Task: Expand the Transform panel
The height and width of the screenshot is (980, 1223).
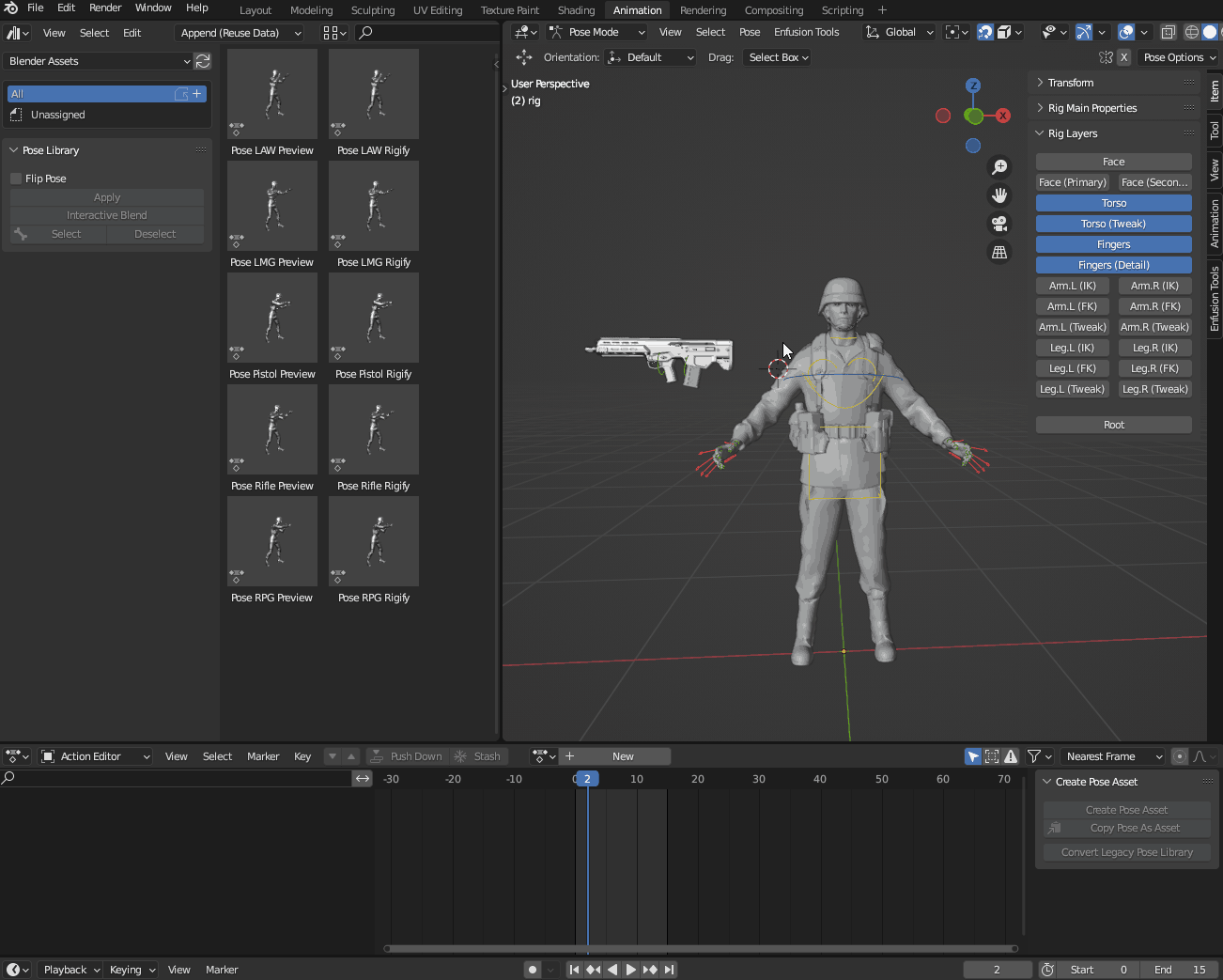Action: (1070, 83)
